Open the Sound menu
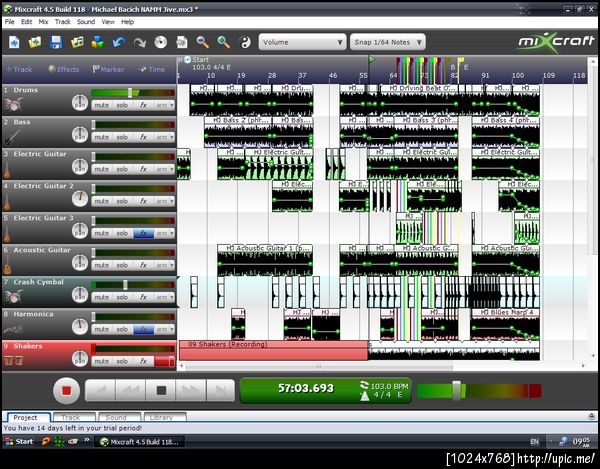The width and height of the screenshot is (600, 469). coord(86,22)
